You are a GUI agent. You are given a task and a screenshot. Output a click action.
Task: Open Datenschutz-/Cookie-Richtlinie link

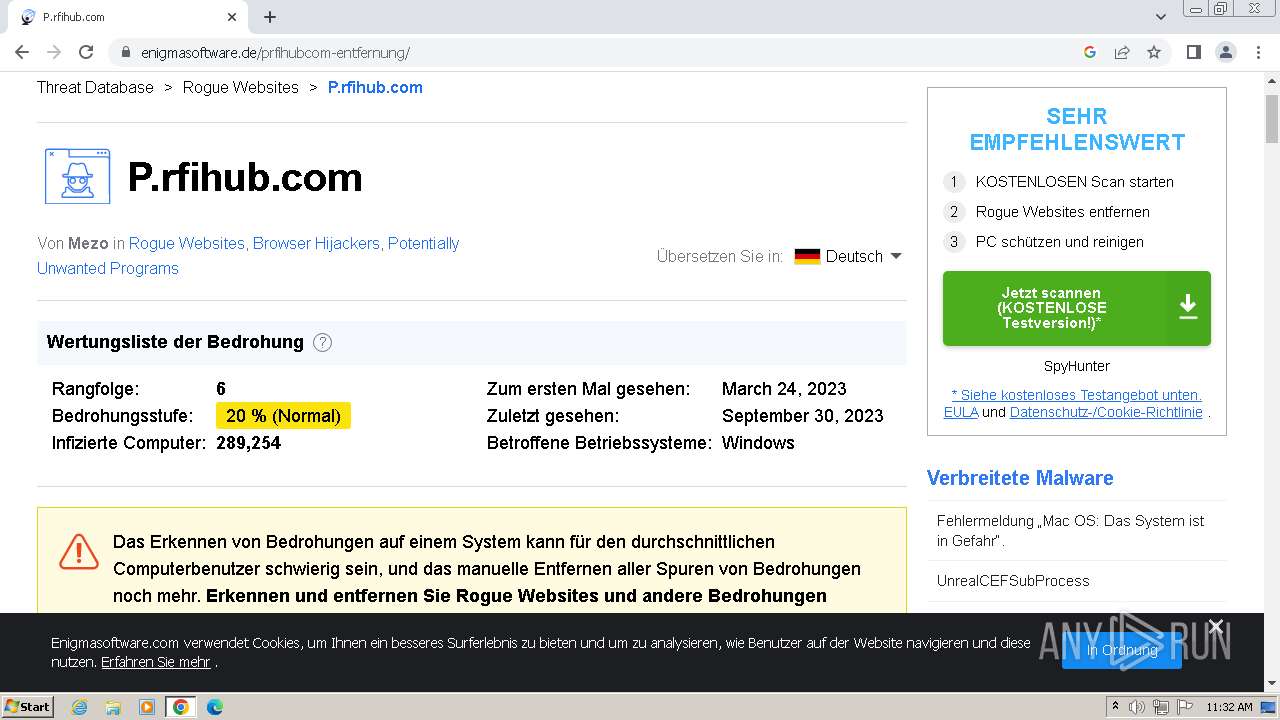click(1106, 412)
